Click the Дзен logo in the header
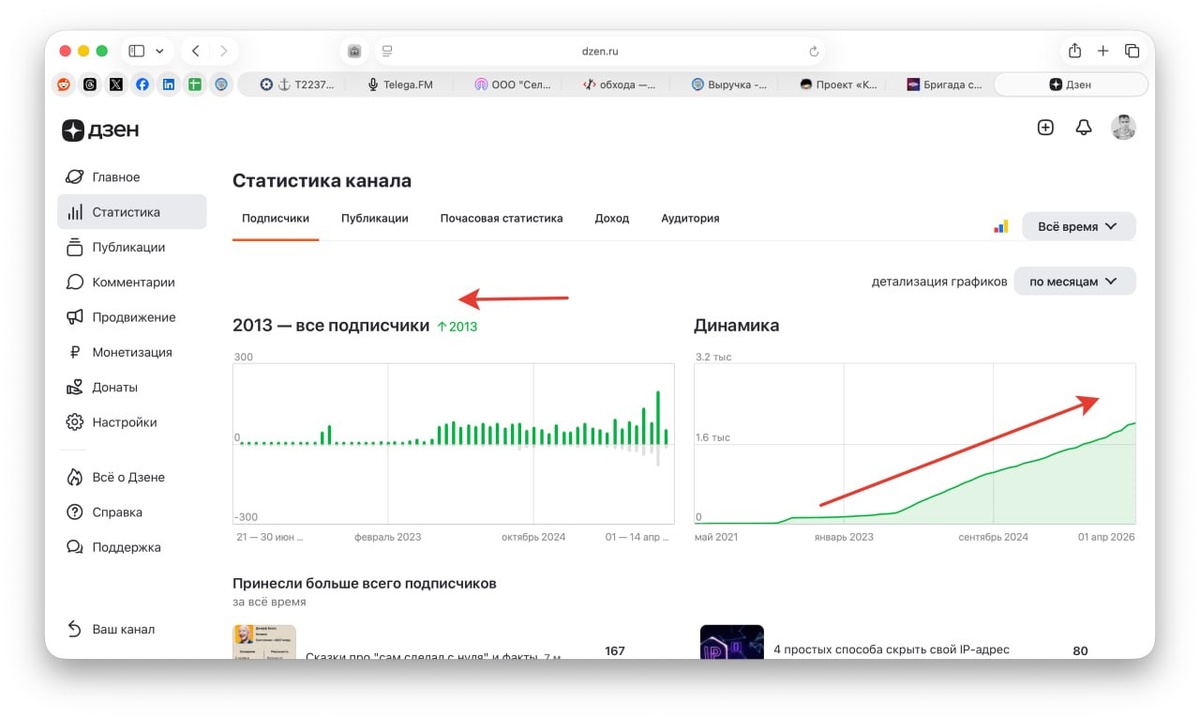The image size is (1200, 718). (101, 130)
